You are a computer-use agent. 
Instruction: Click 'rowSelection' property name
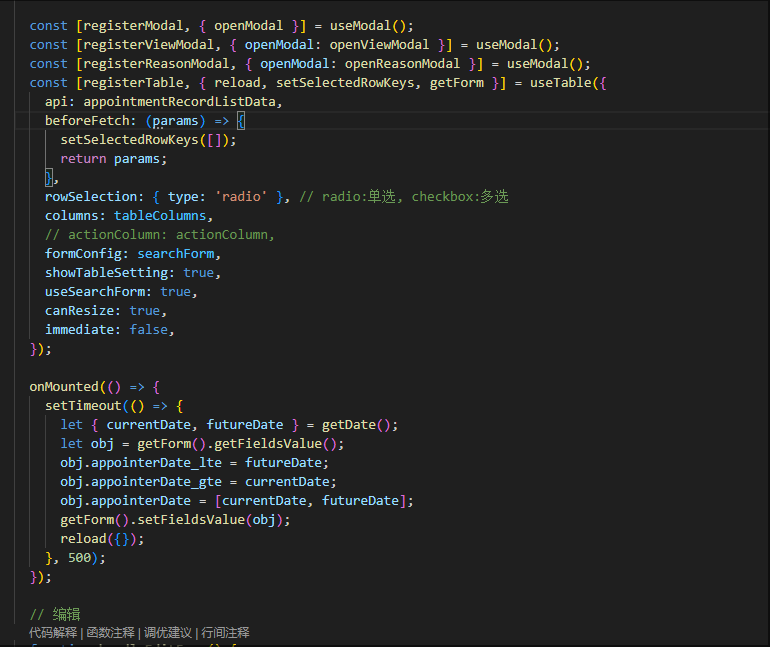[x=91, y=197]
